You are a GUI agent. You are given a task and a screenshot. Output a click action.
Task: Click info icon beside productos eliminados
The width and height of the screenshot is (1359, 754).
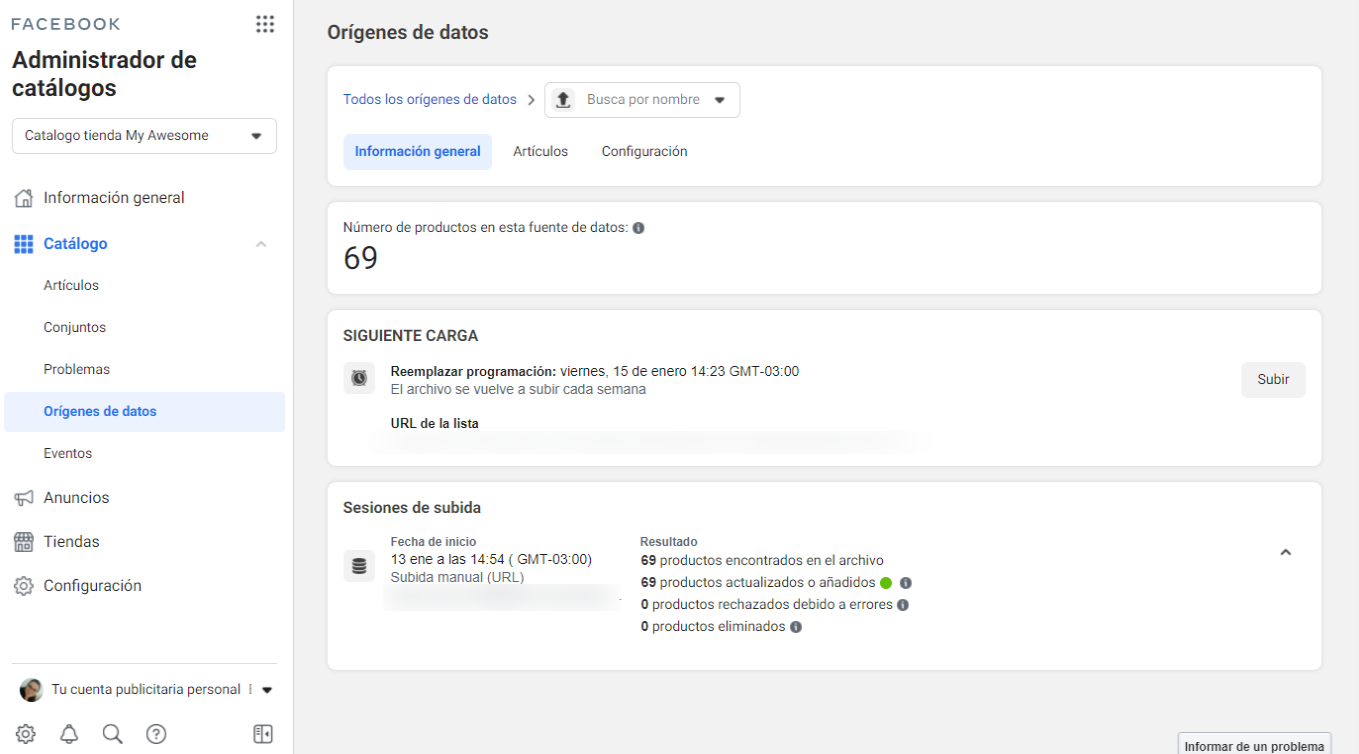(x=796, y=627)
